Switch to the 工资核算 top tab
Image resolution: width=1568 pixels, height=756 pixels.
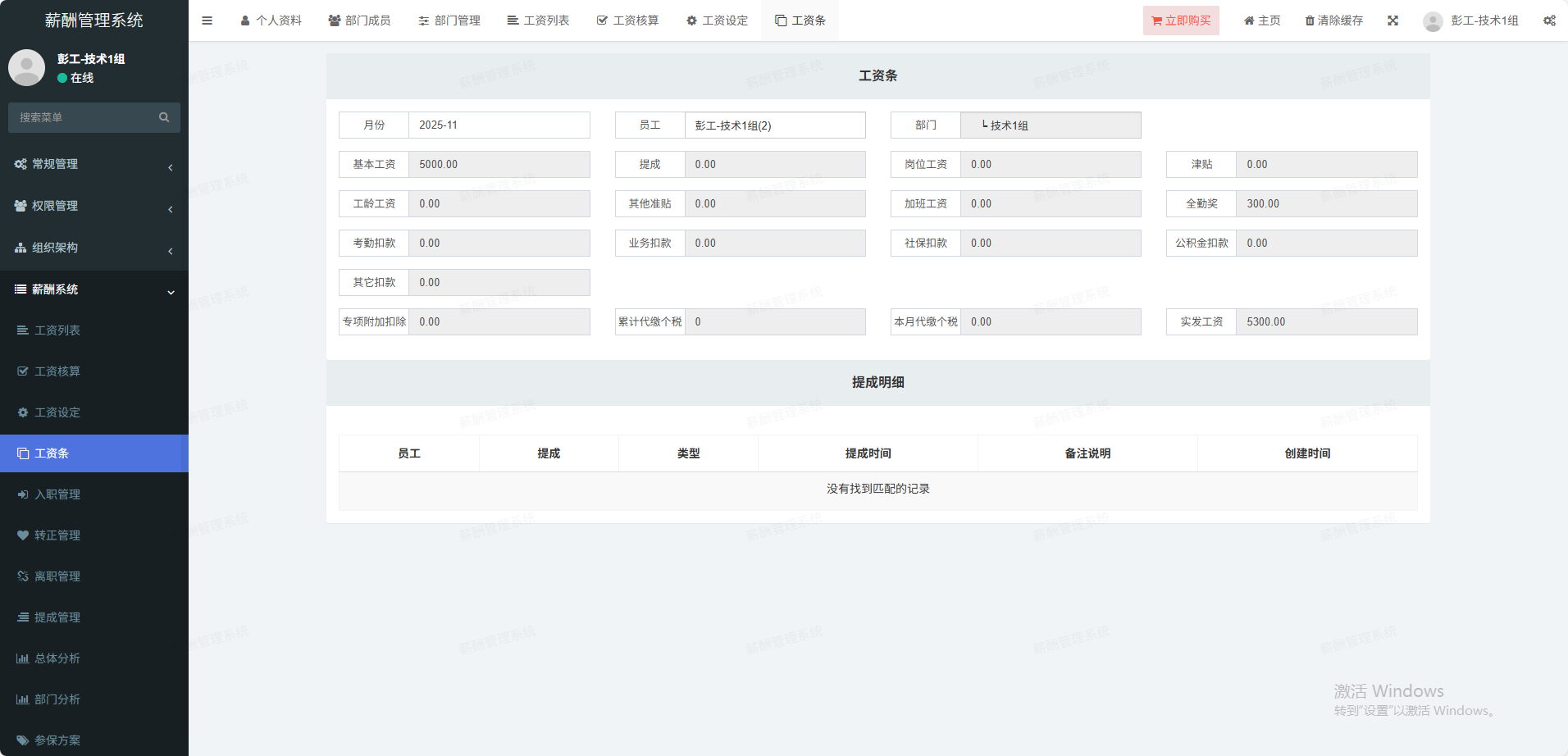[627, 20]
